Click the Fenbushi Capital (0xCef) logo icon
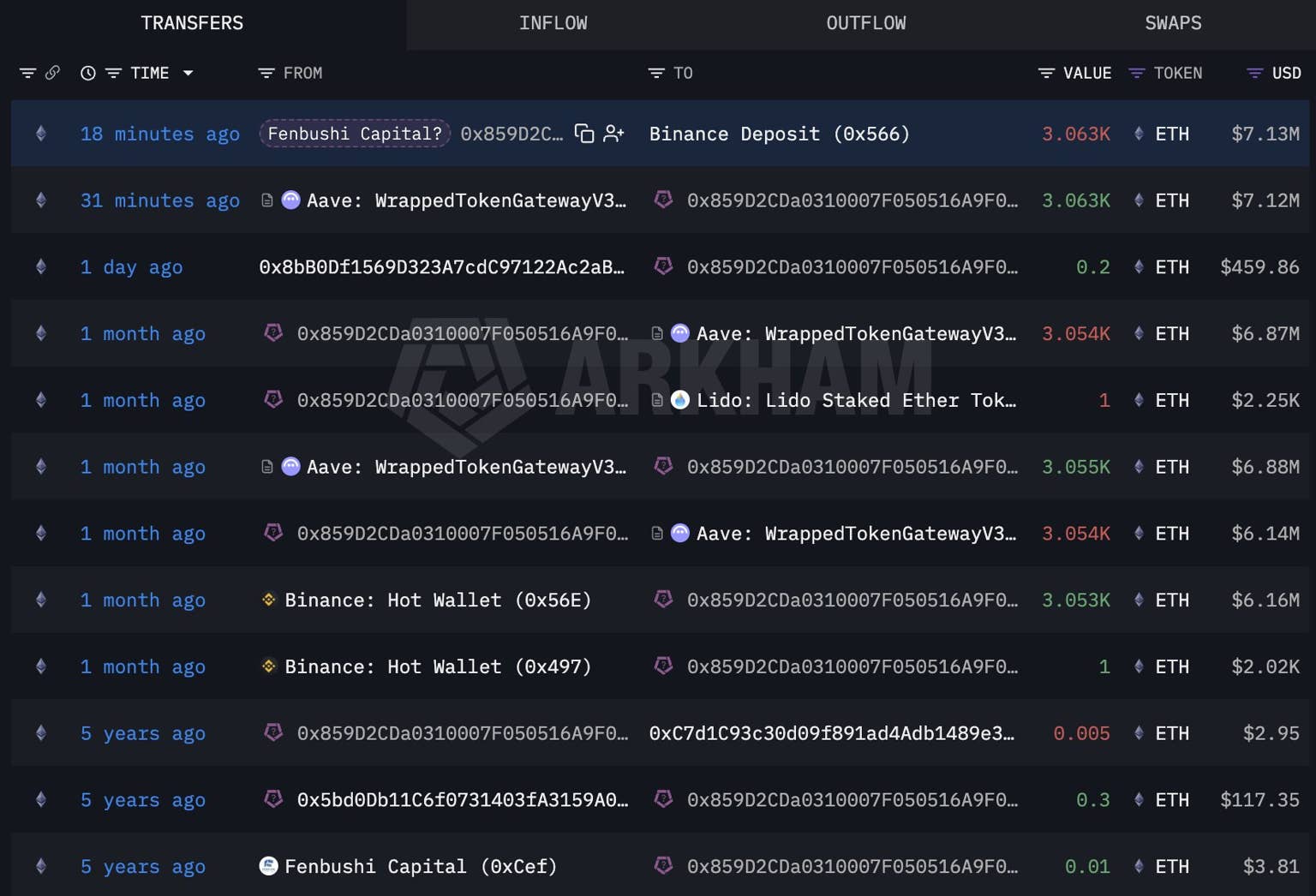 click(268, 866)
